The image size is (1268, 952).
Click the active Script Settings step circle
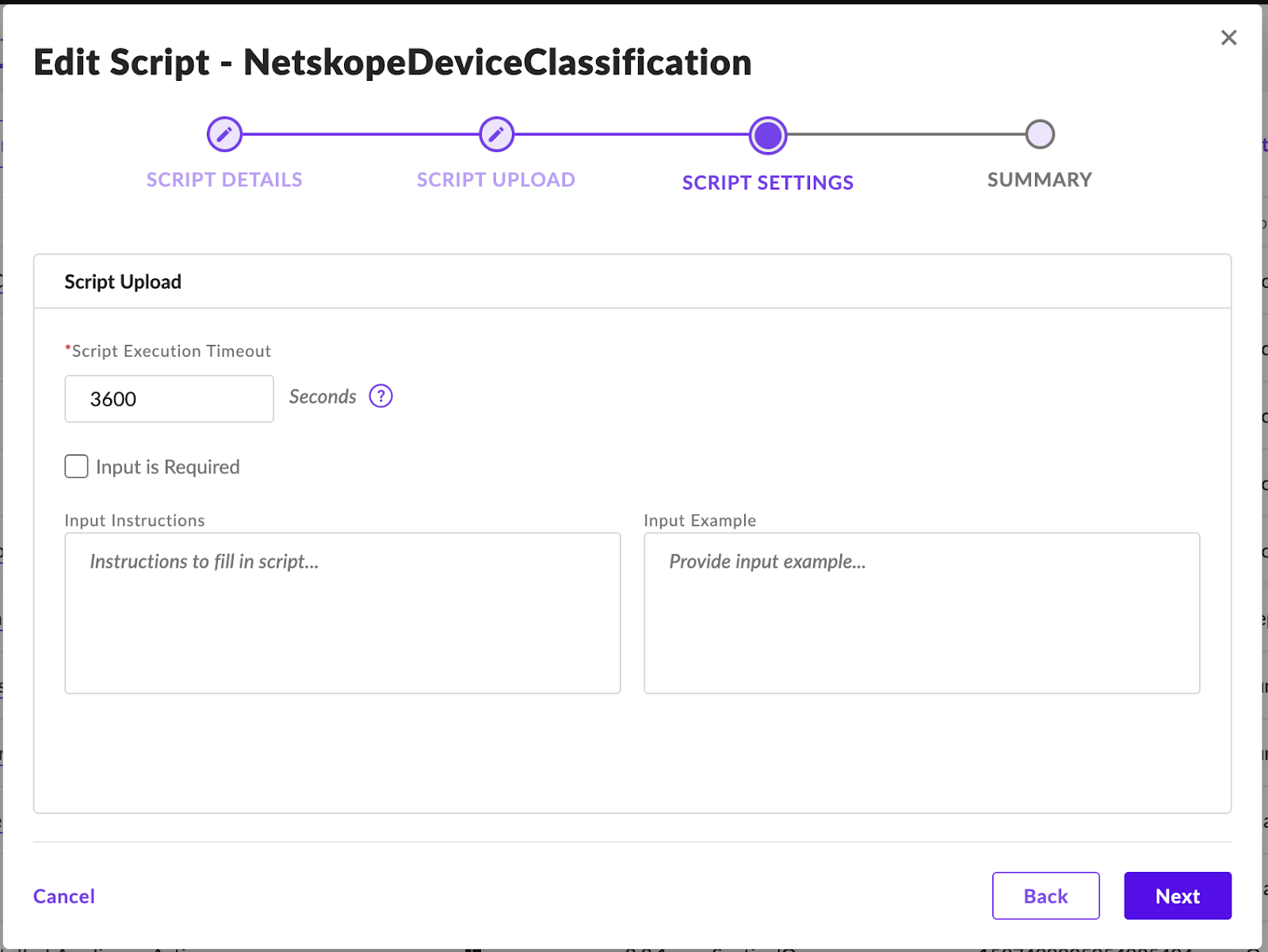tap(768, 135)
